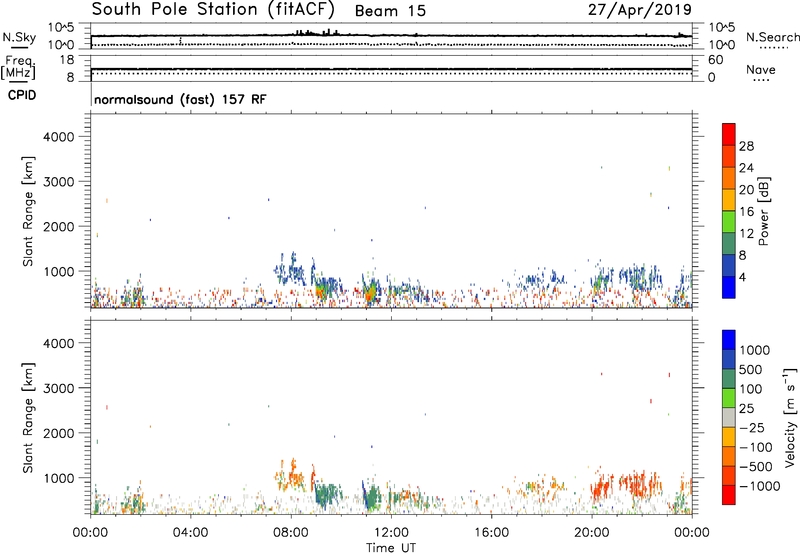The width and height of the screenshot is (800, 554).
Task: Click the 12:00 time tick label
Action: pos(391,533)
